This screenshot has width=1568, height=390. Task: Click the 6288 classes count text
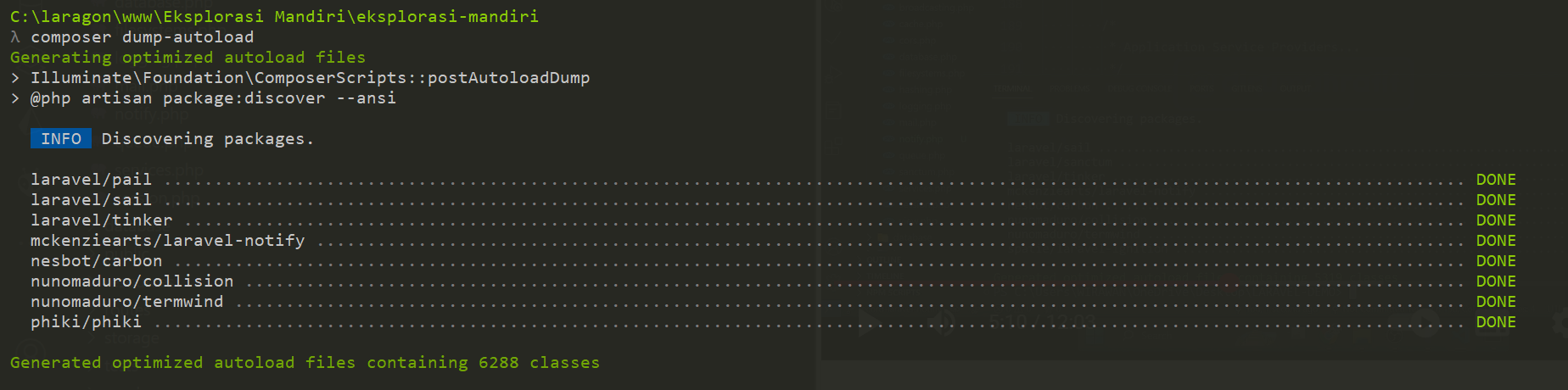point(539,363)
